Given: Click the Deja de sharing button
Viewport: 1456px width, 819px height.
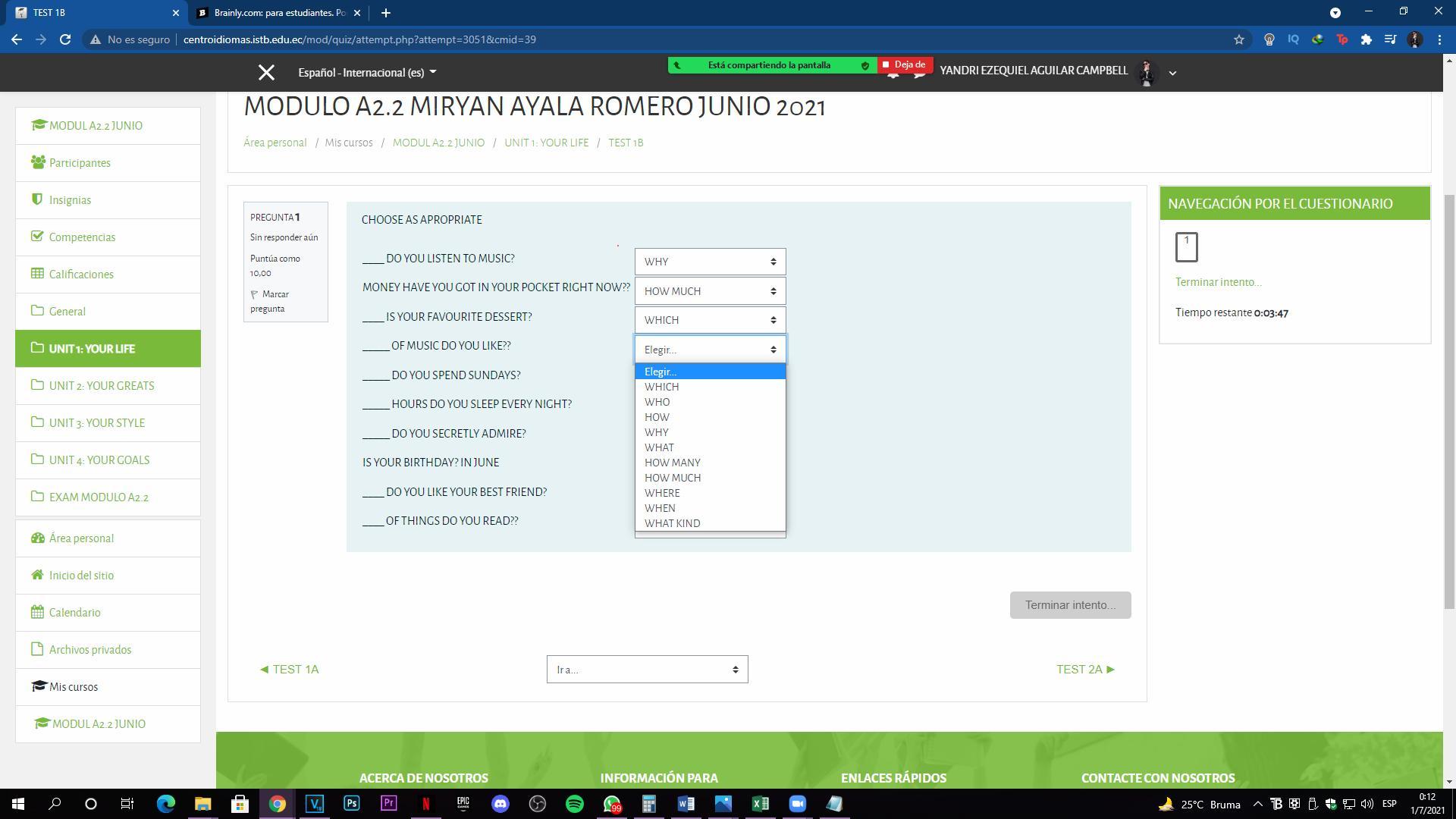Looking at the screenshot, I should 905,65.
